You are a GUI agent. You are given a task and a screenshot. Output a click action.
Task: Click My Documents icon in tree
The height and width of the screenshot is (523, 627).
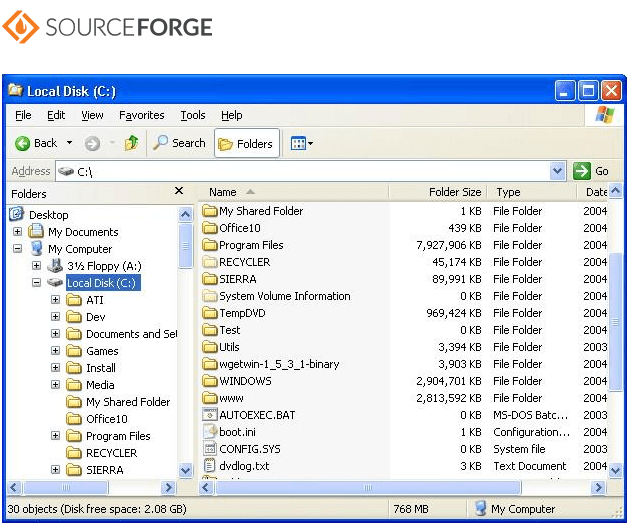36,231
